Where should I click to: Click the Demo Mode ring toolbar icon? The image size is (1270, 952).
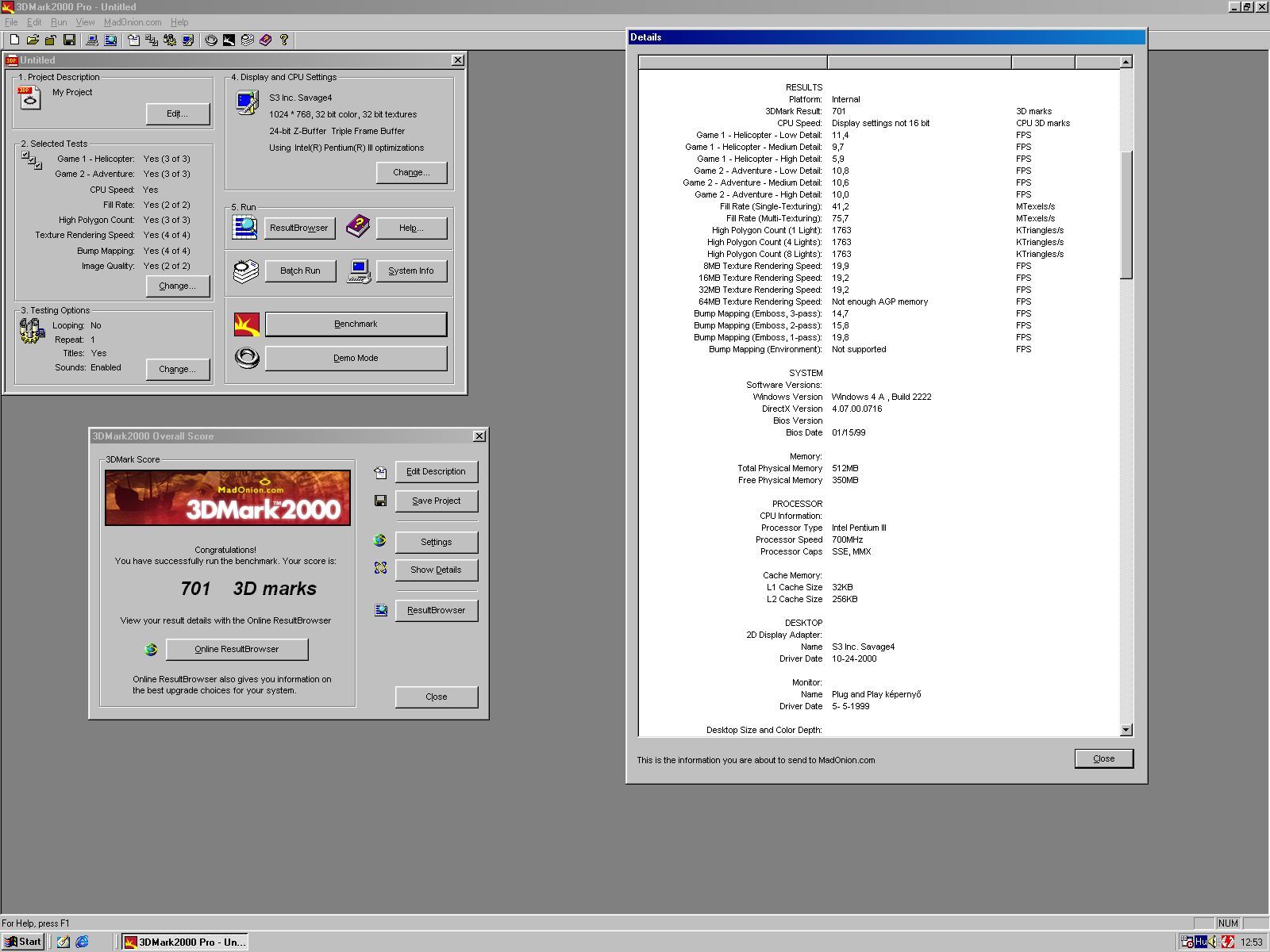coord(211,40)
